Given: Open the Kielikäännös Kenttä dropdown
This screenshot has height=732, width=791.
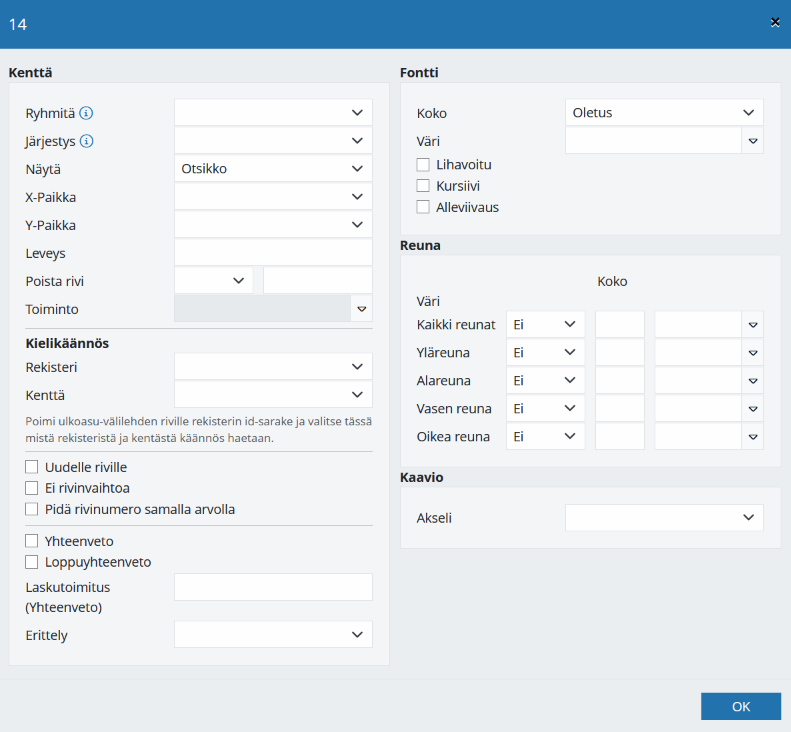Looking at the screenshot, I should click(x=273, y=395).
